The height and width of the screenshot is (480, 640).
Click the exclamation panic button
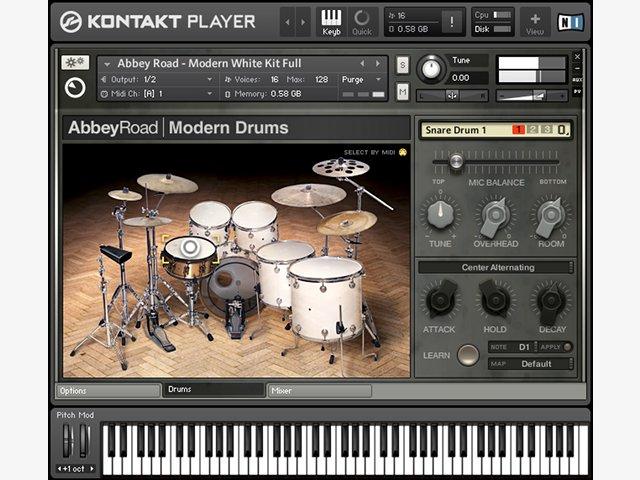coord(451,22)
